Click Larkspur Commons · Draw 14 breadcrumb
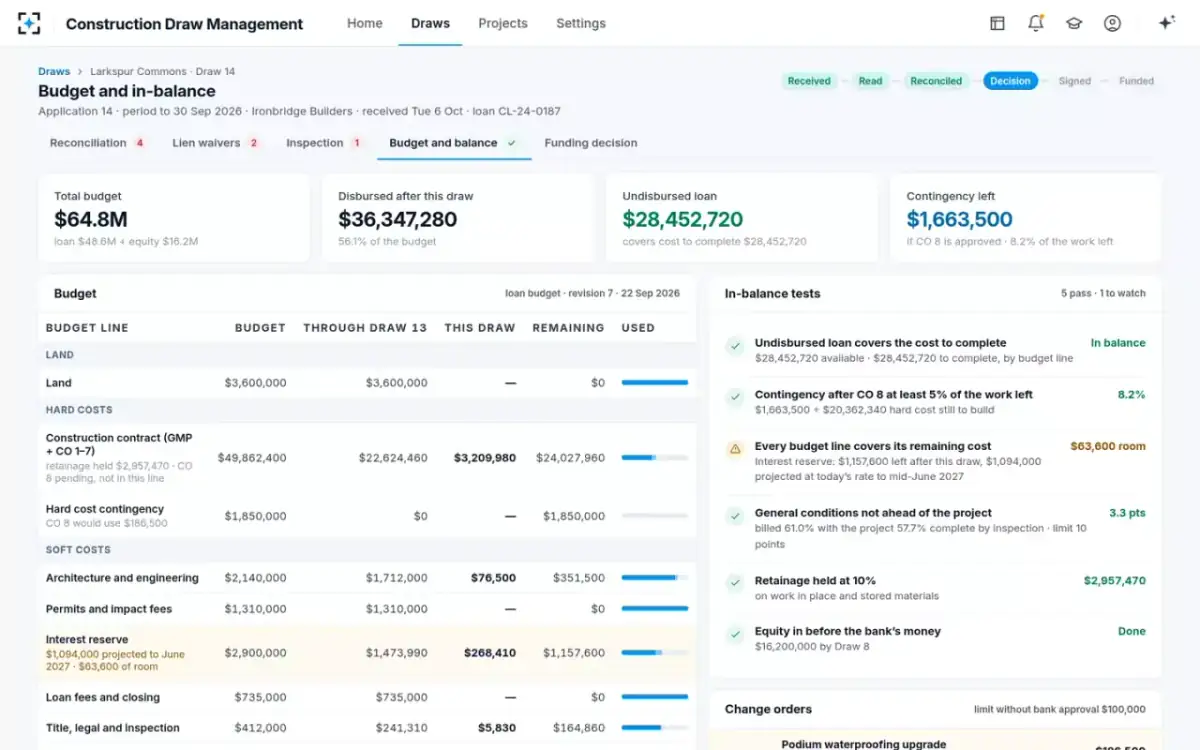Screen dimensions: 1200x750 point(163,72)
